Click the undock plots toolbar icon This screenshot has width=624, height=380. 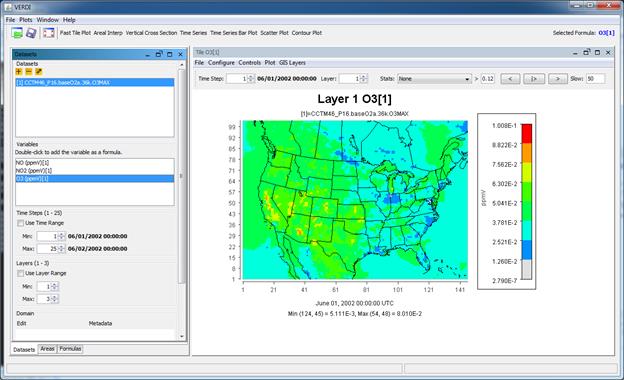[49, 33]
